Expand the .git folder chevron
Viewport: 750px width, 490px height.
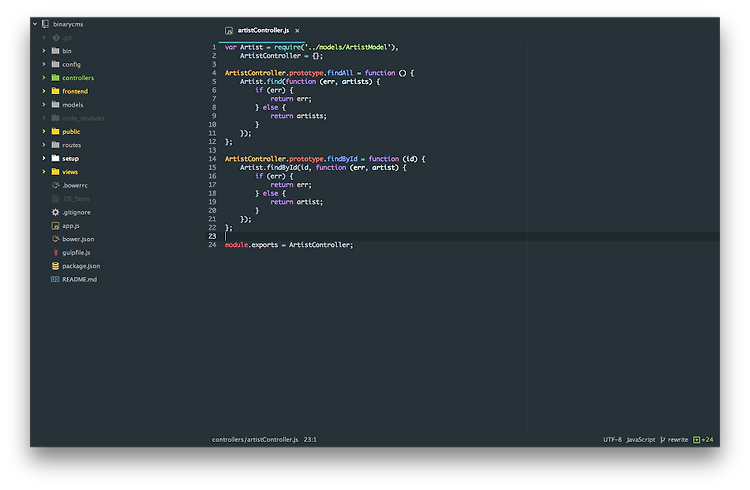44,37
